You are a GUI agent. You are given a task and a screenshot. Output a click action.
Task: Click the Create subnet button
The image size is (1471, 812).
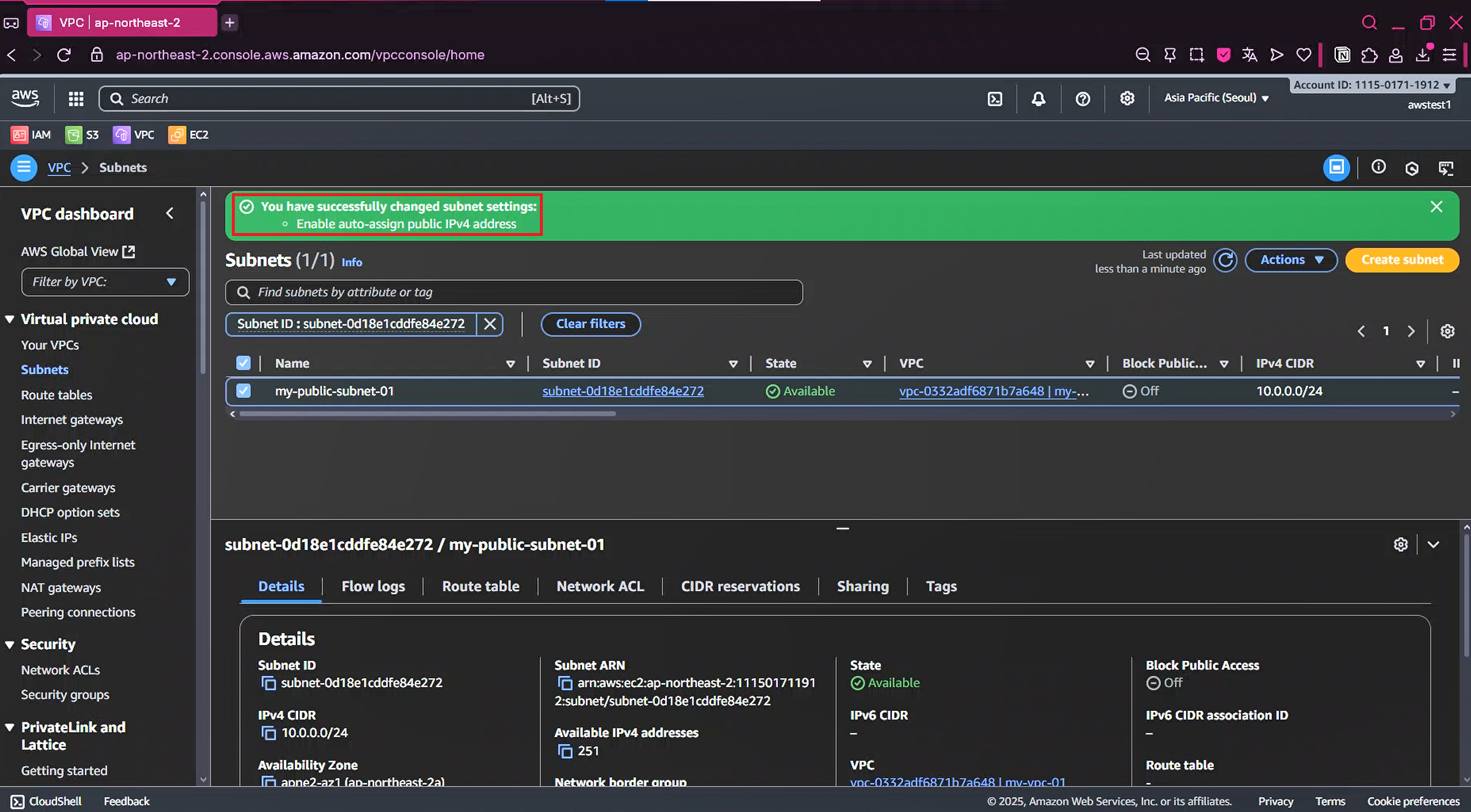1401,260
